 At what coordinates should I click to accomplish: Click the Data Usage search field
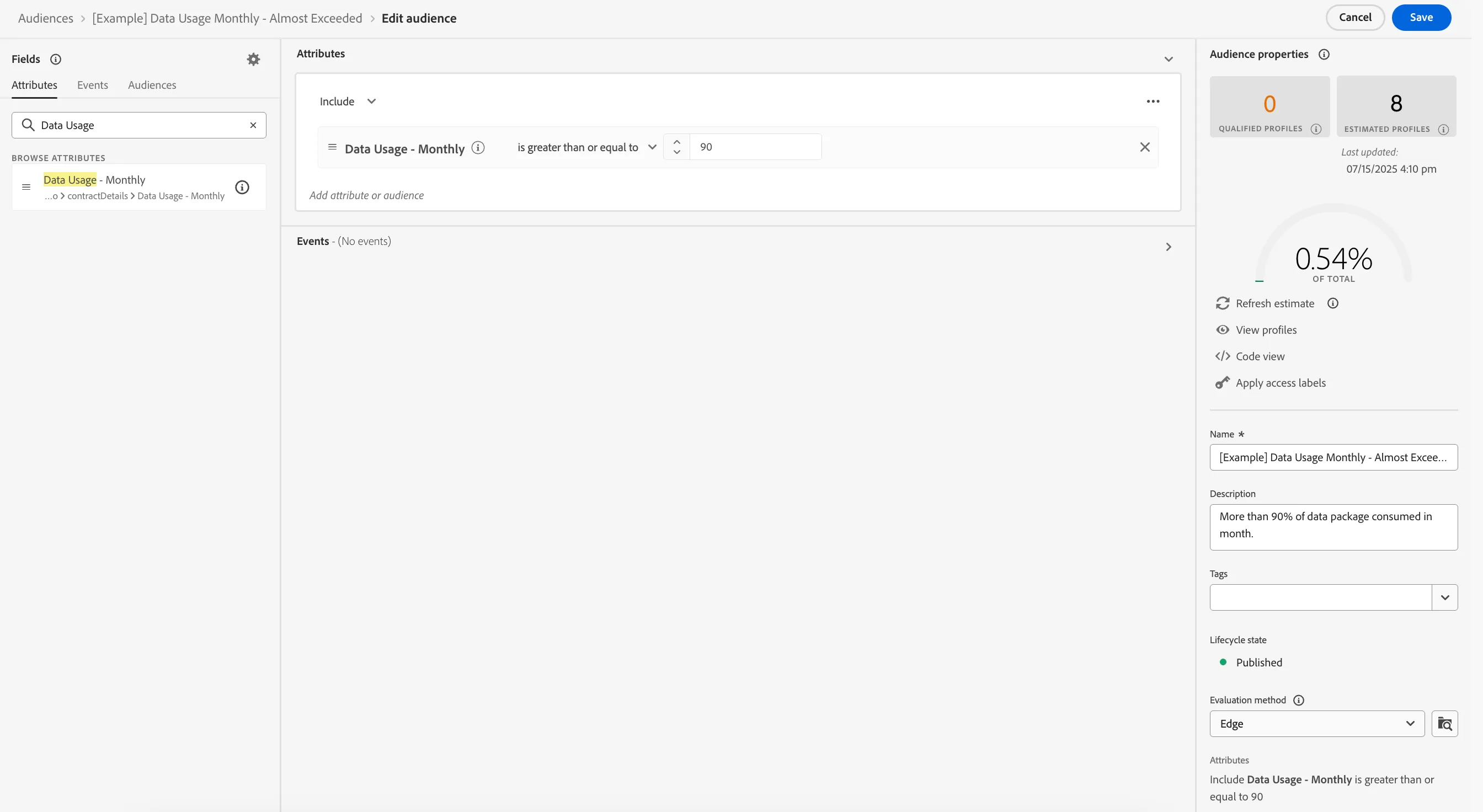tap(138, 125)
